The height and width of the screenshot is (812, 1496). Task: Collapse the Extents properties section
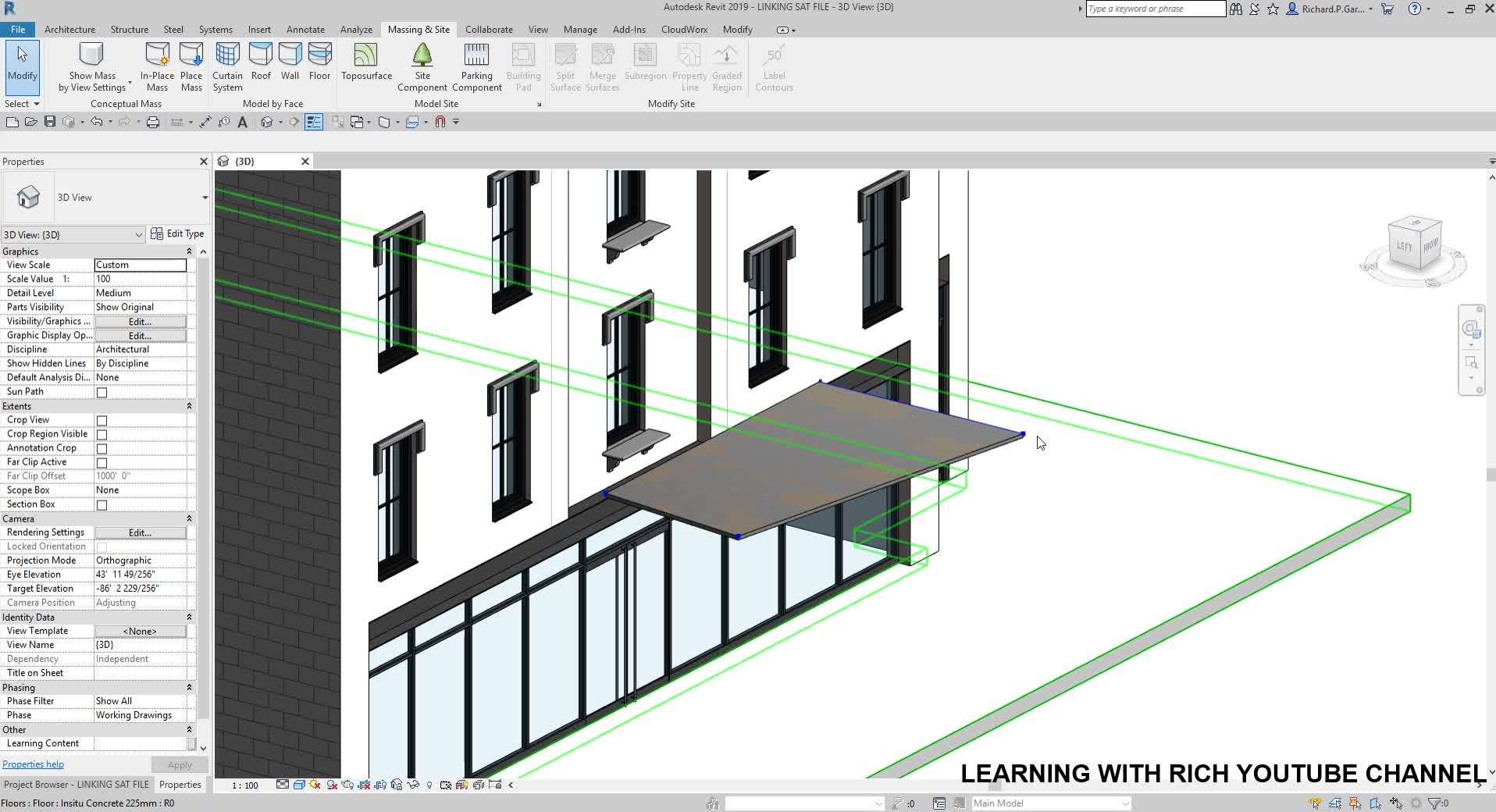tap(189, 406)
